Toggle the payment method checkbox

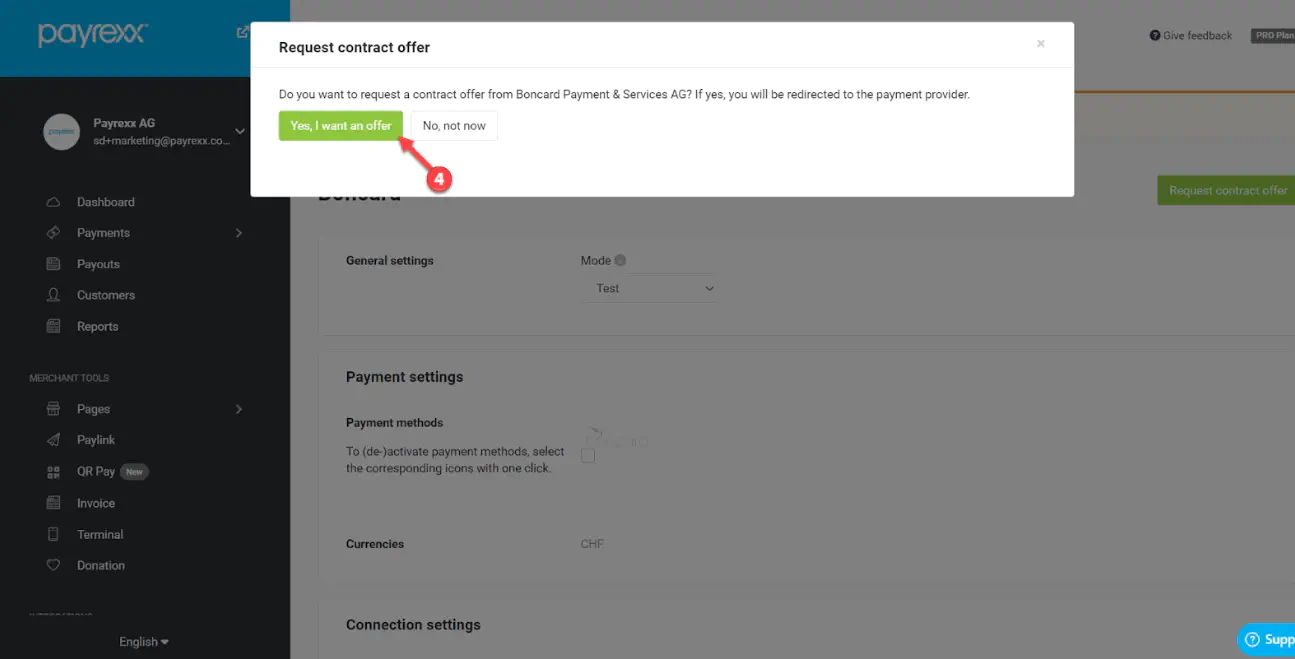pos(588,456)
